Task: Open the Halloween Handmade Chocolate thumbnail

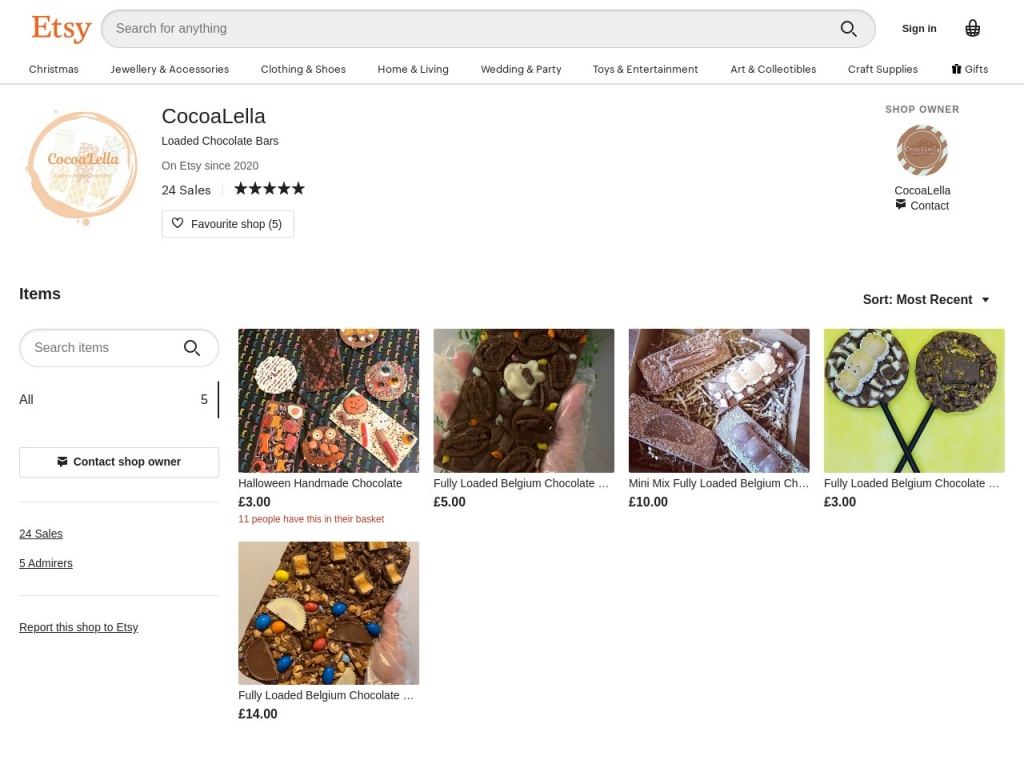Action: (x=328, y=400)
